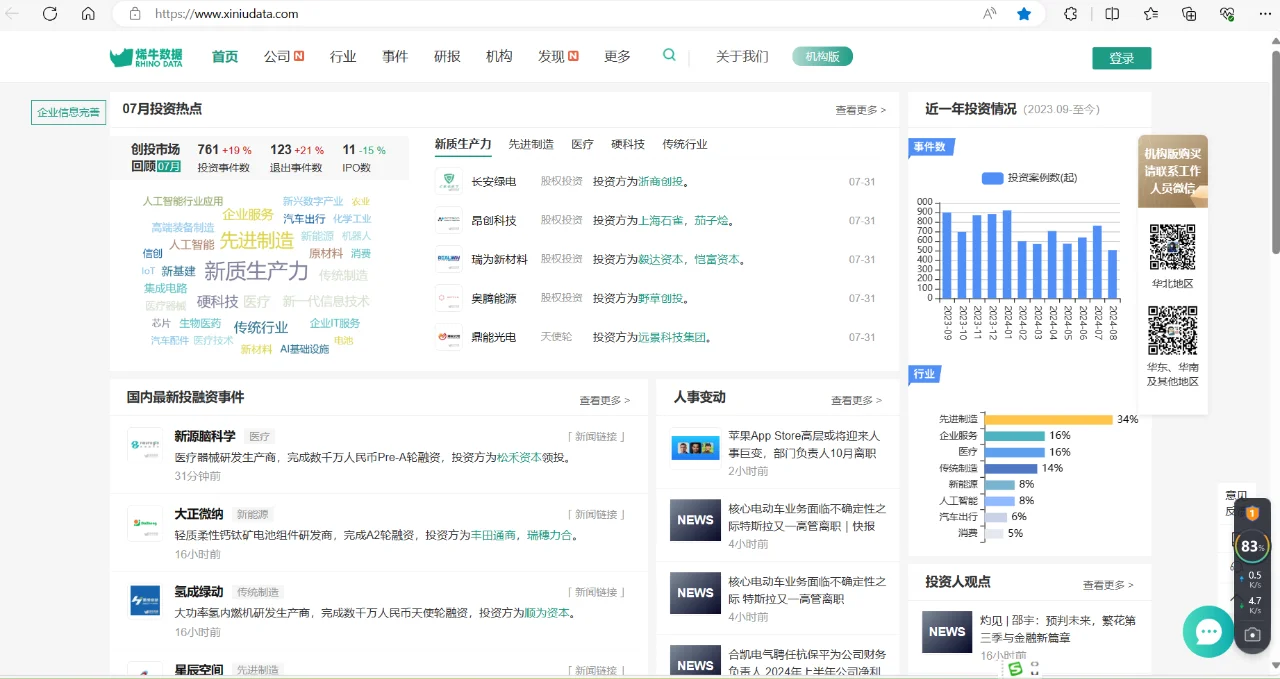The height and width of the screenshot is (679, 1280).
Task: Open the 研报 navigation item
Action: [x=447, y=57]
